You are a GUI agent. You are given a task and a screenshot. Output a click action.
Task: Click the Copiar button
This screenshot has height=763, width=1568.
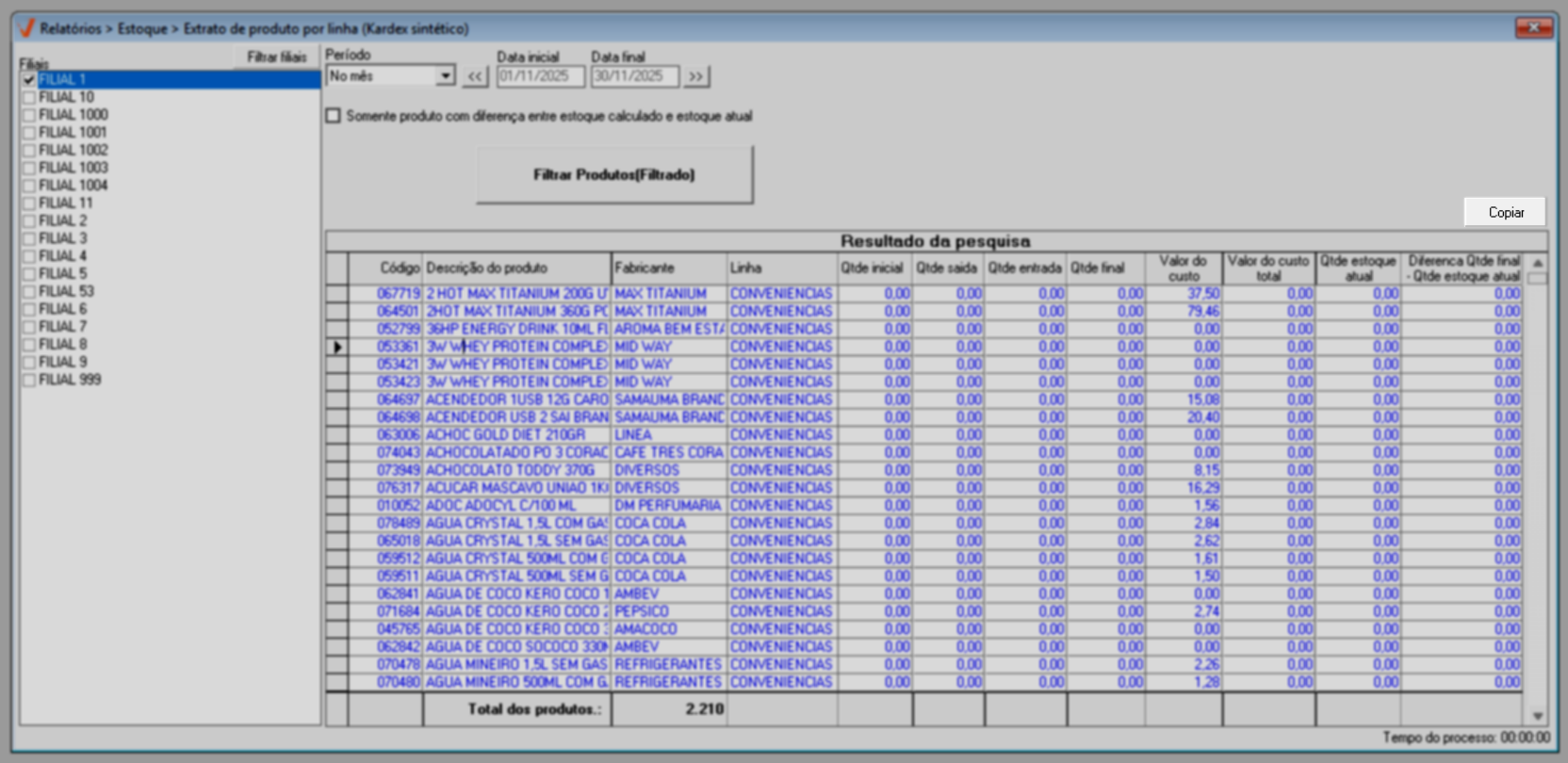click(1505, 212)
